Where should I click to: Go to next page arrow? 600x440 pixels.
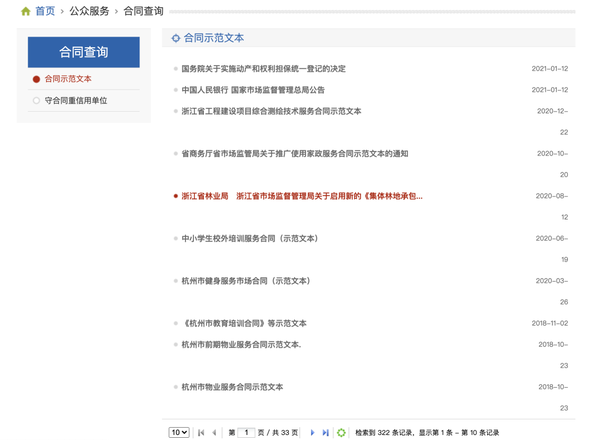tap(312, 433)
